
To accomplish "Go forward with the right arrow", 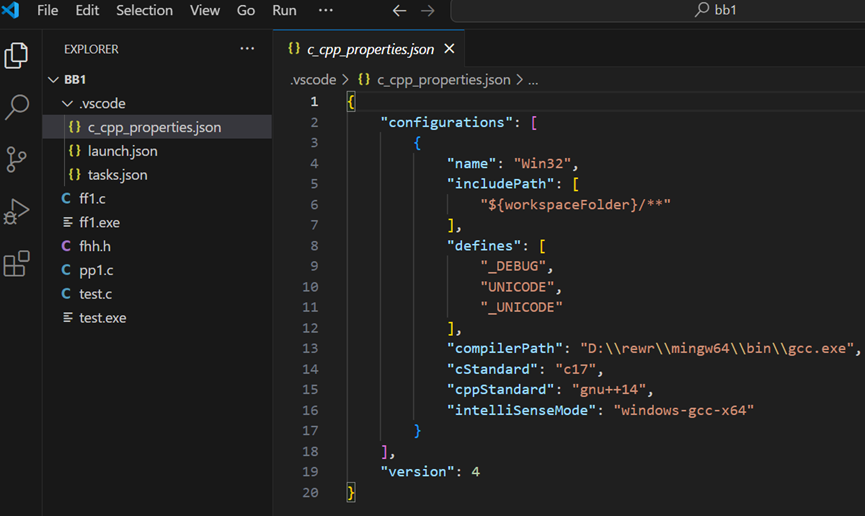I will click(428, 10).
